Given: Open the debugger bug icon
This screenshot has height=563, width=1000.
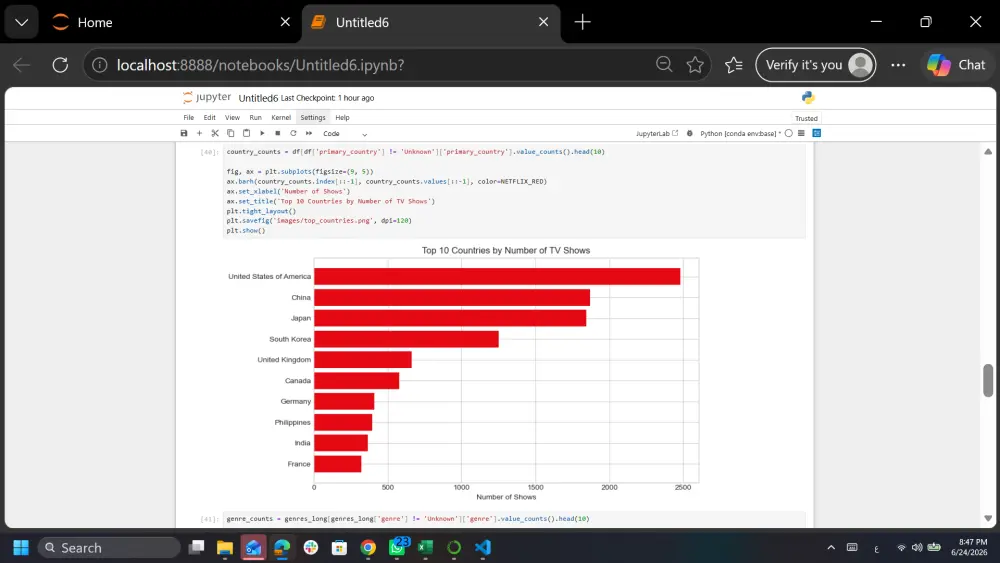Looking at the screenshot, I should 689,133.
